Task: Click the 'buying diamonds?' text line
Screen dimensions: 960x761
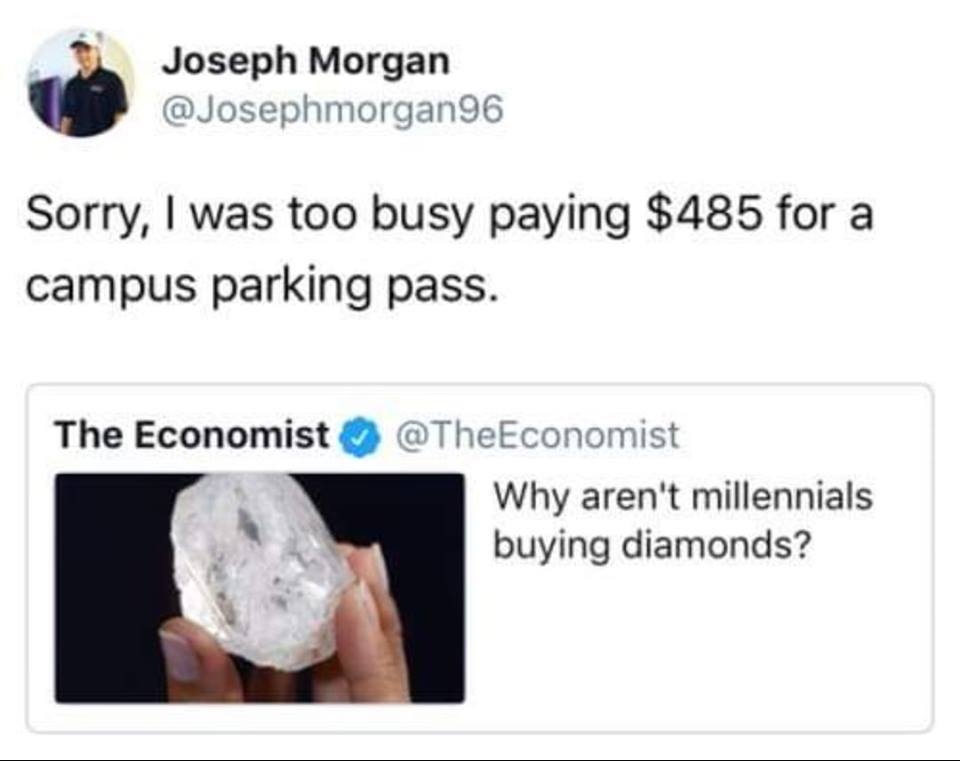Action: click(x=652, y=544)
